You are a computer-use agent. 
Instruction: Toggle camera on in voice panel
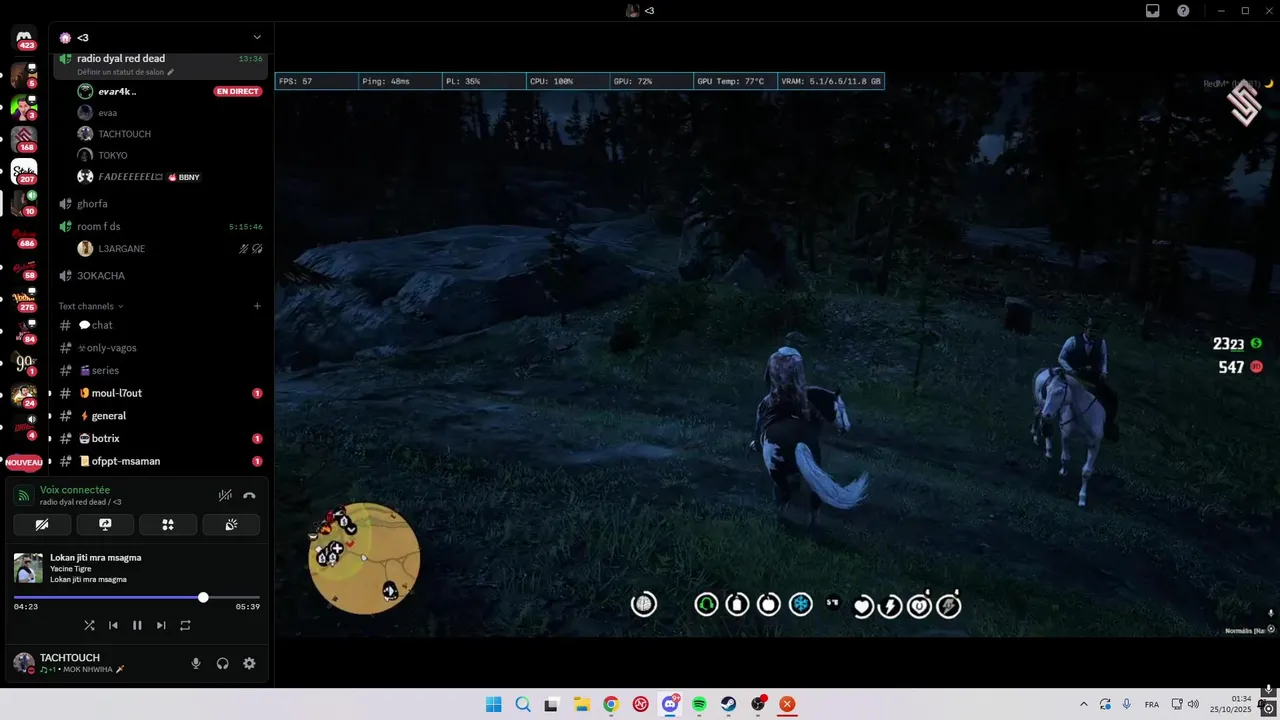42,524
